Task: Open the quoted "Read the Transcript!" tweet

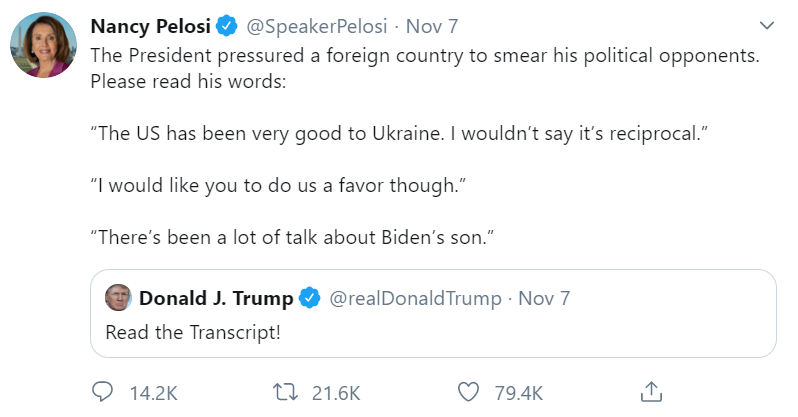Action: pos(193,331)
